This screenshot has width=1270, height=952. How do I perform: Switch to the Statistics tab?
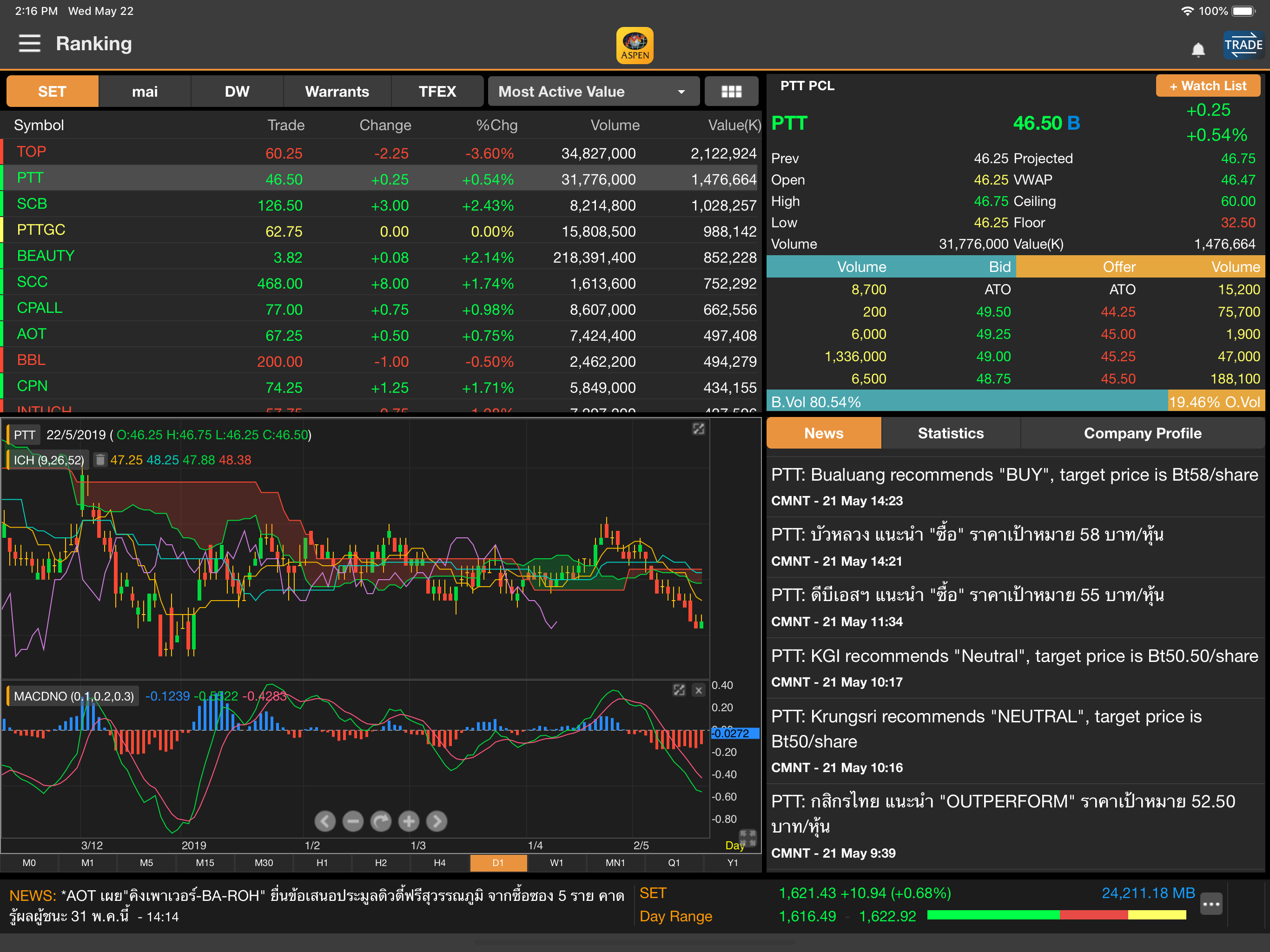coord(951,433)
